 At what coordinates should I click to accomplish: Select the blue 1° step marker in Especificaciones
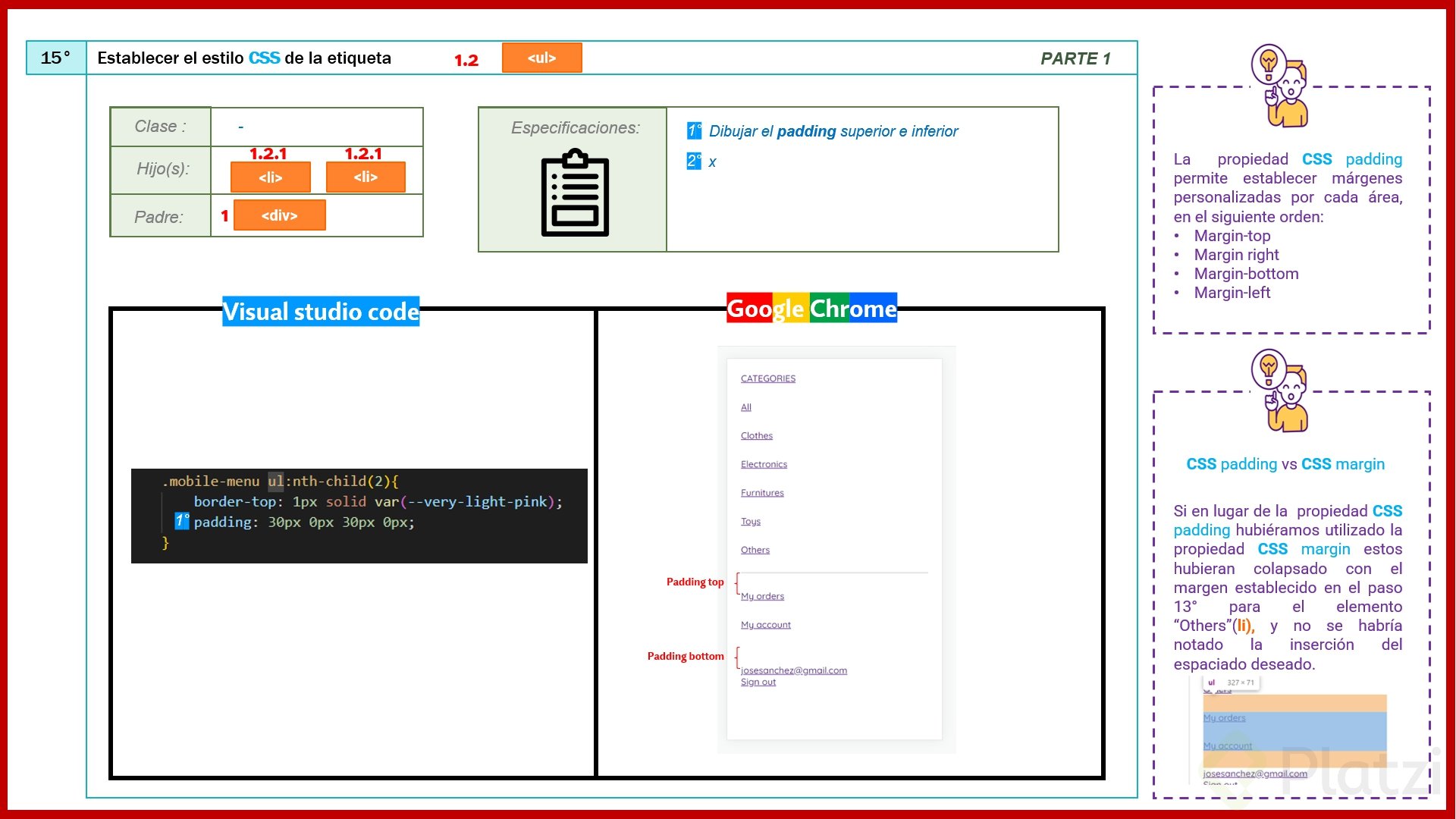point(693,130)
